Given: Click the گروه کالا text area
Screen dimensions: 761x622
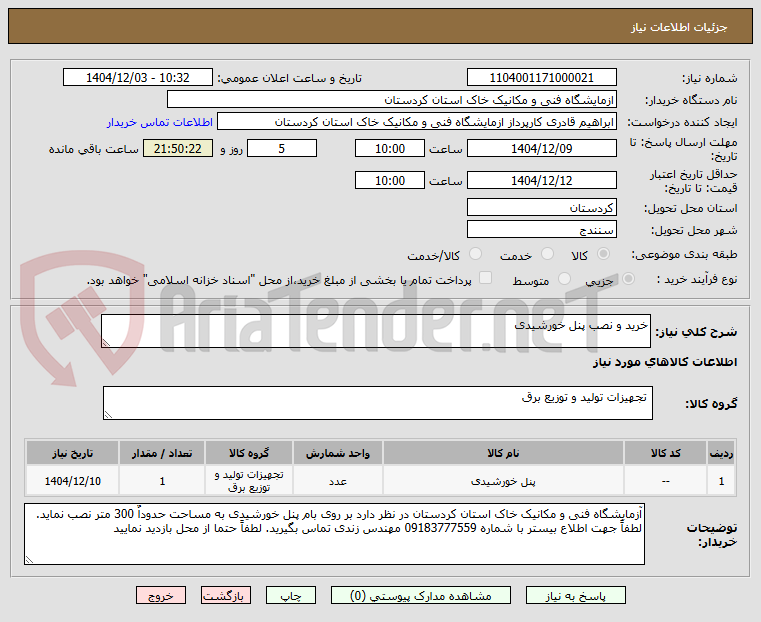Looking at the screenshot, I should click(x=378, y=403).
